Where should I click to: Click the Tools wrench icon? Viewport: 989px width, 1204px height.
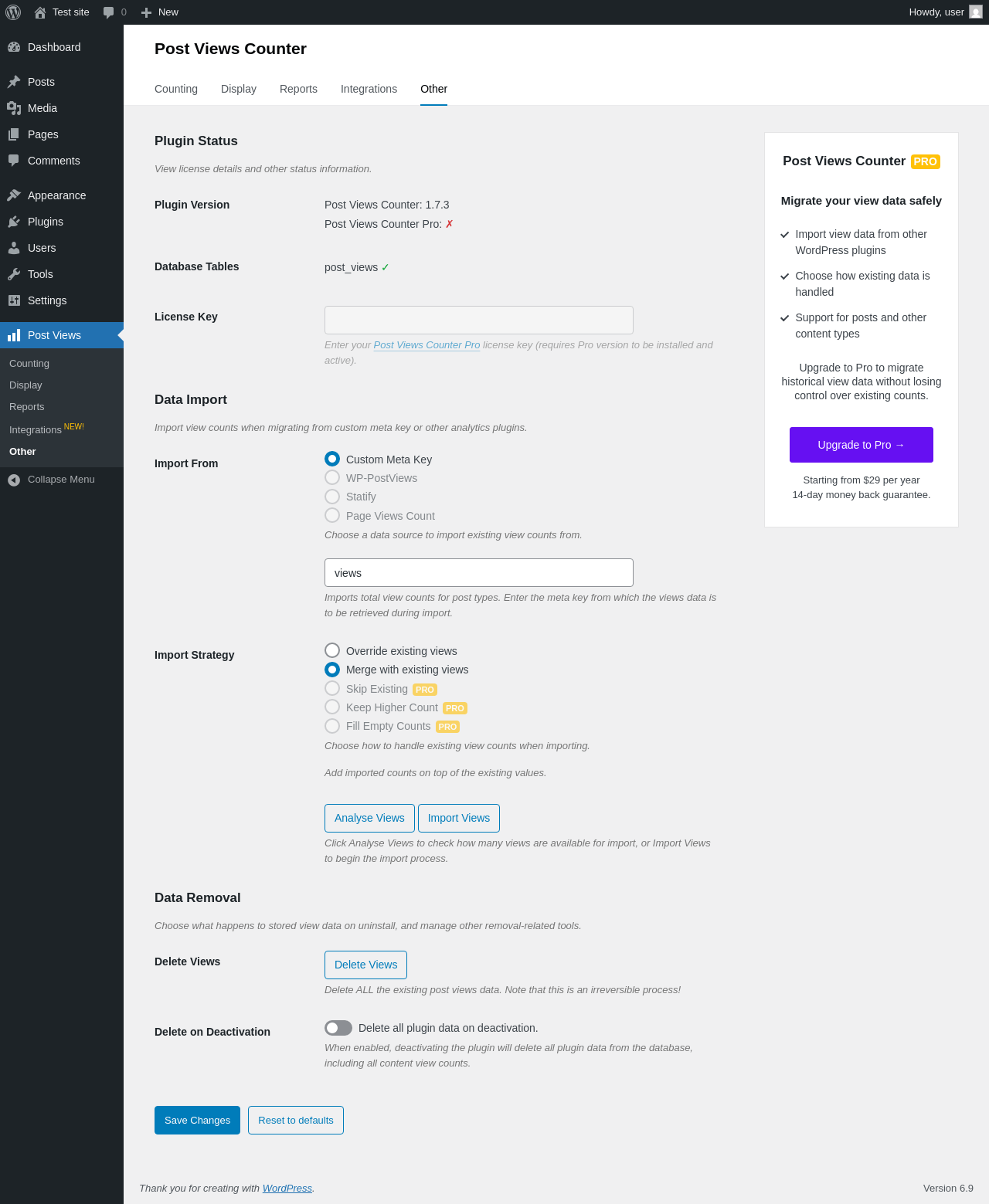[14, 274]
